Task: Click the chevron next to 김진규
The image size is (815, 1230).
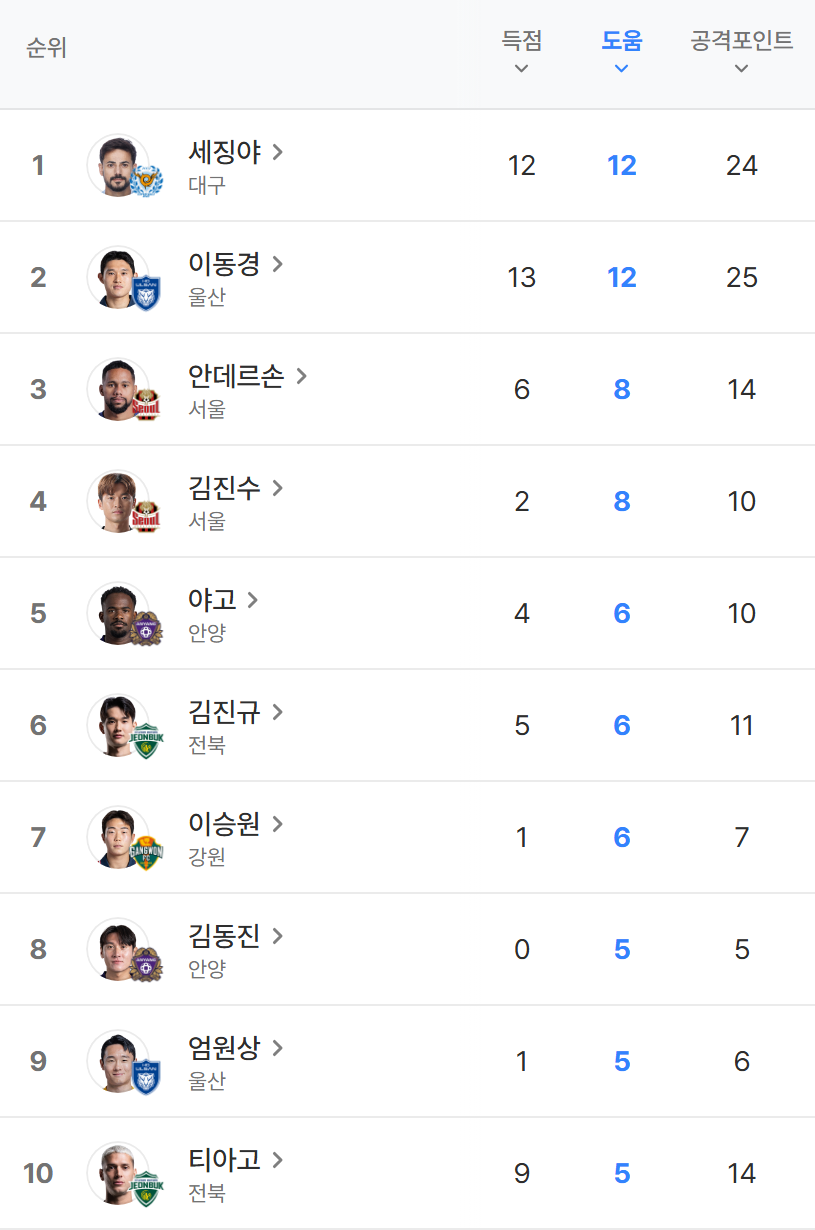Action: coord(278,712)
